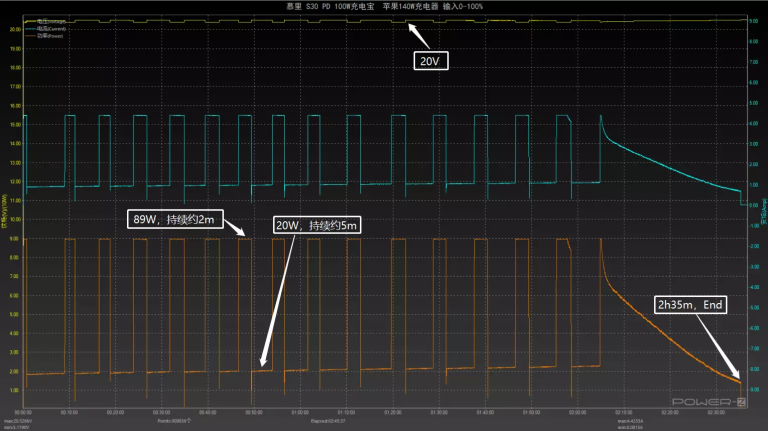Select the orange Power legend entry
The width and height of the screenshot is (768, 431).
pos(44,36)
